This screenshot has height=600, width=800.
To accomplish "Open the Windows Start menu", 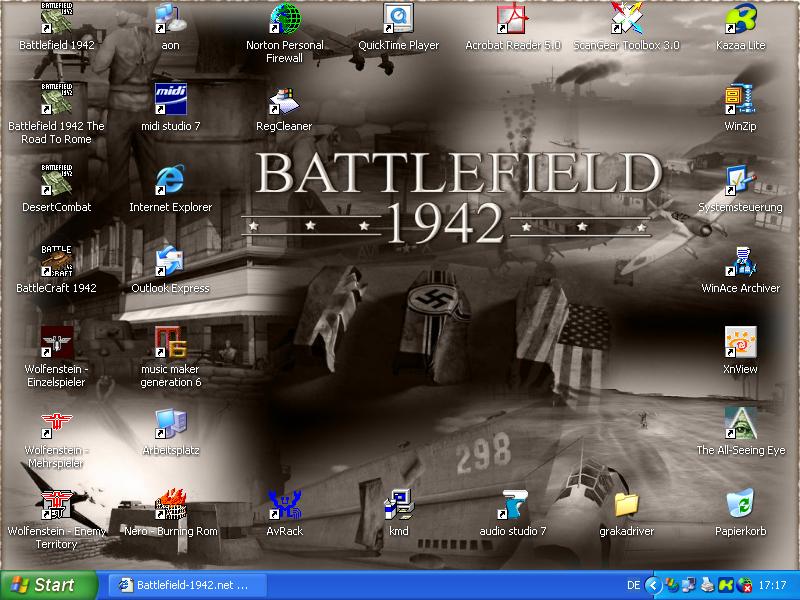I will coord(49,585).
